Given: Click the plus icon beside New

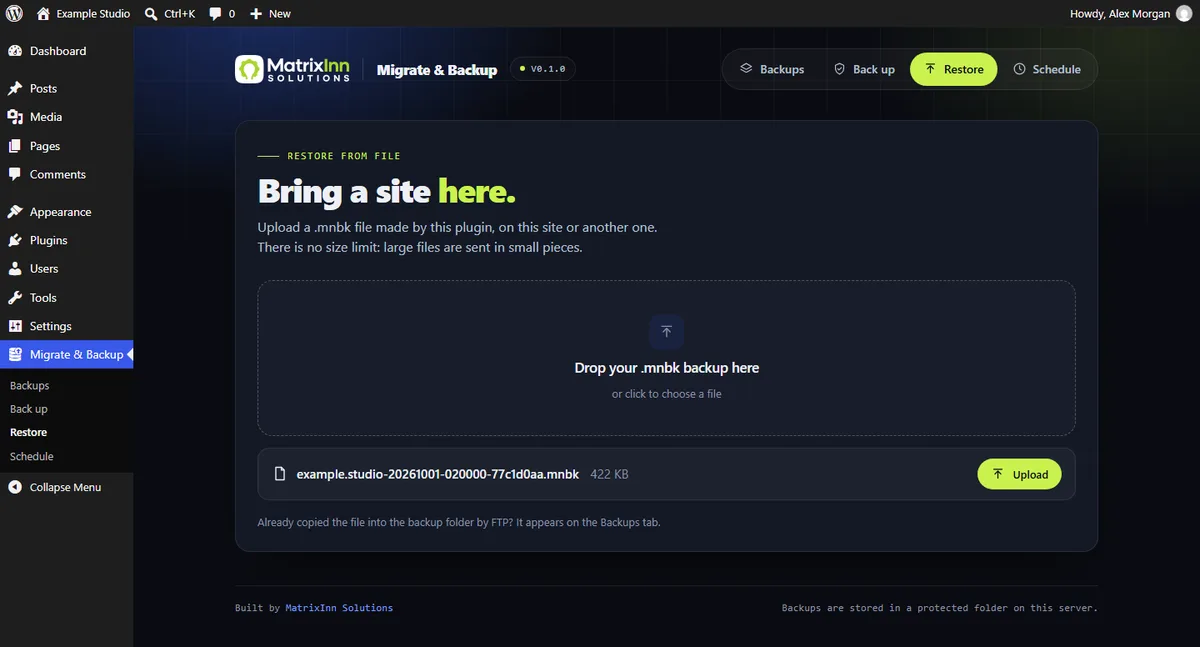Looking at the screenshot, I should [x=256, y=14].
